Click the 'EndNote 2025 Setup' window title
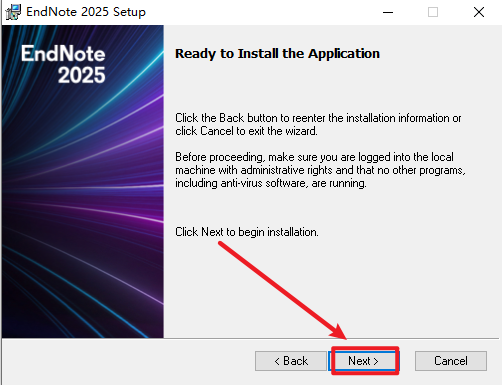 [86, 12]
